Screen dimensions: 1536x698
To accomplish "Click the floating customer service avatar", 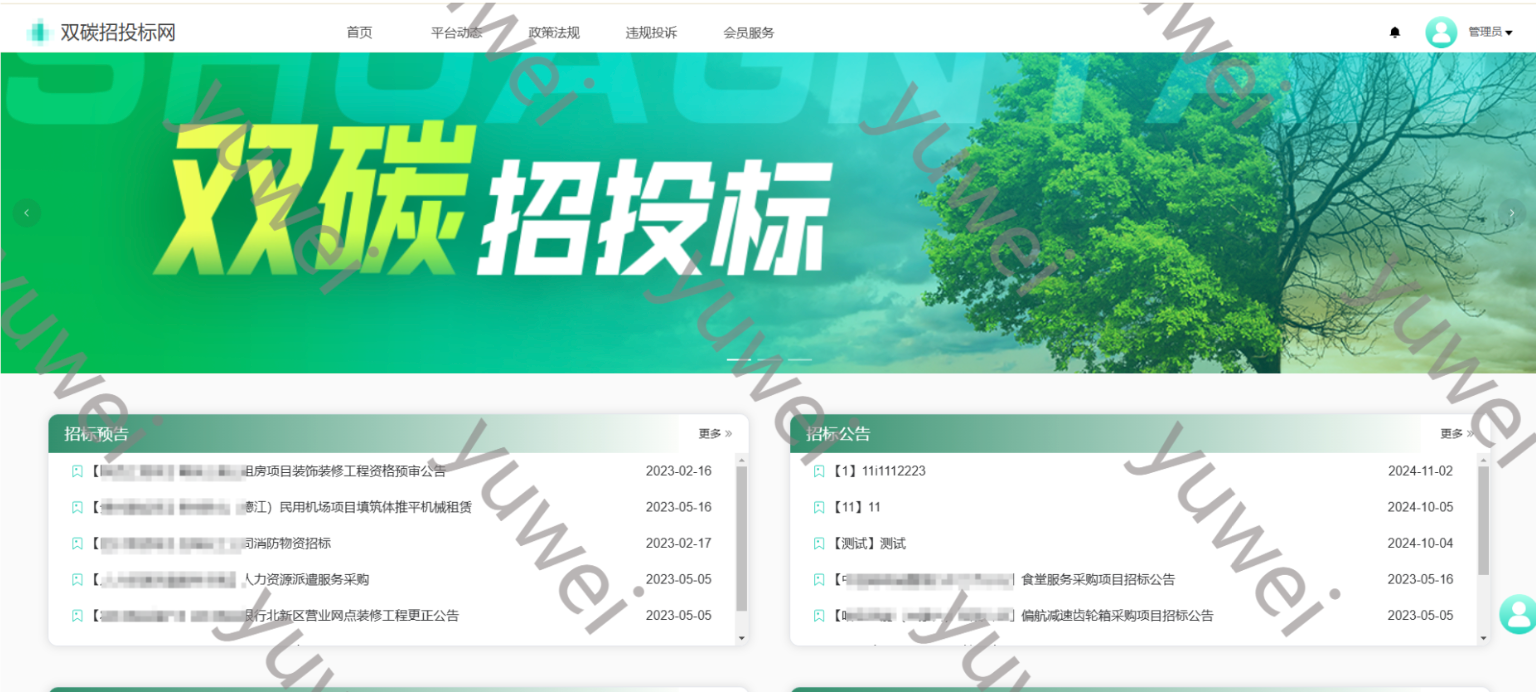I will (1517, 613).
